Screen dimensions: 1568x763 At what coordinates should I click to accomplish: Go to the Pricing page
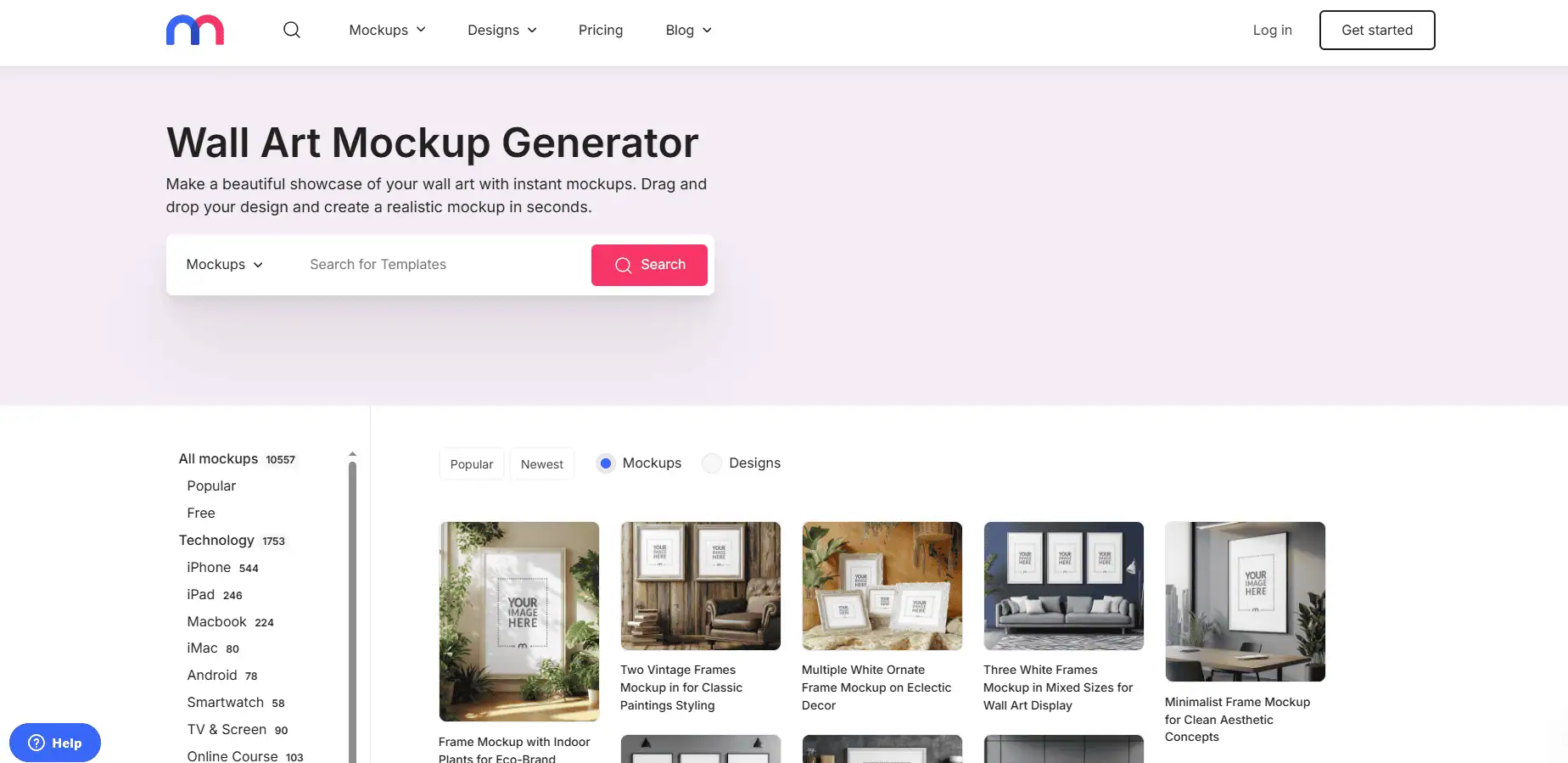pos(601,30)
